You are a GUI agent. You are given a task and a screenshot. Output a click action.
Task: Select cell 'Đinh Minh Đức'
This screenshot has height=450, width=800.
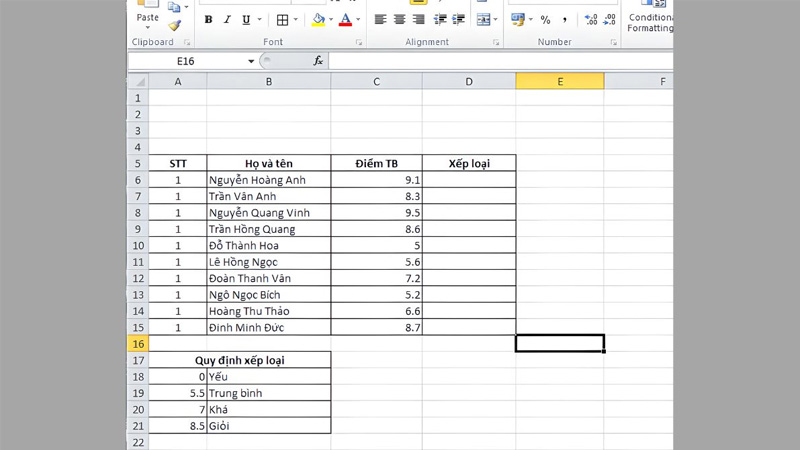(269, 327)
